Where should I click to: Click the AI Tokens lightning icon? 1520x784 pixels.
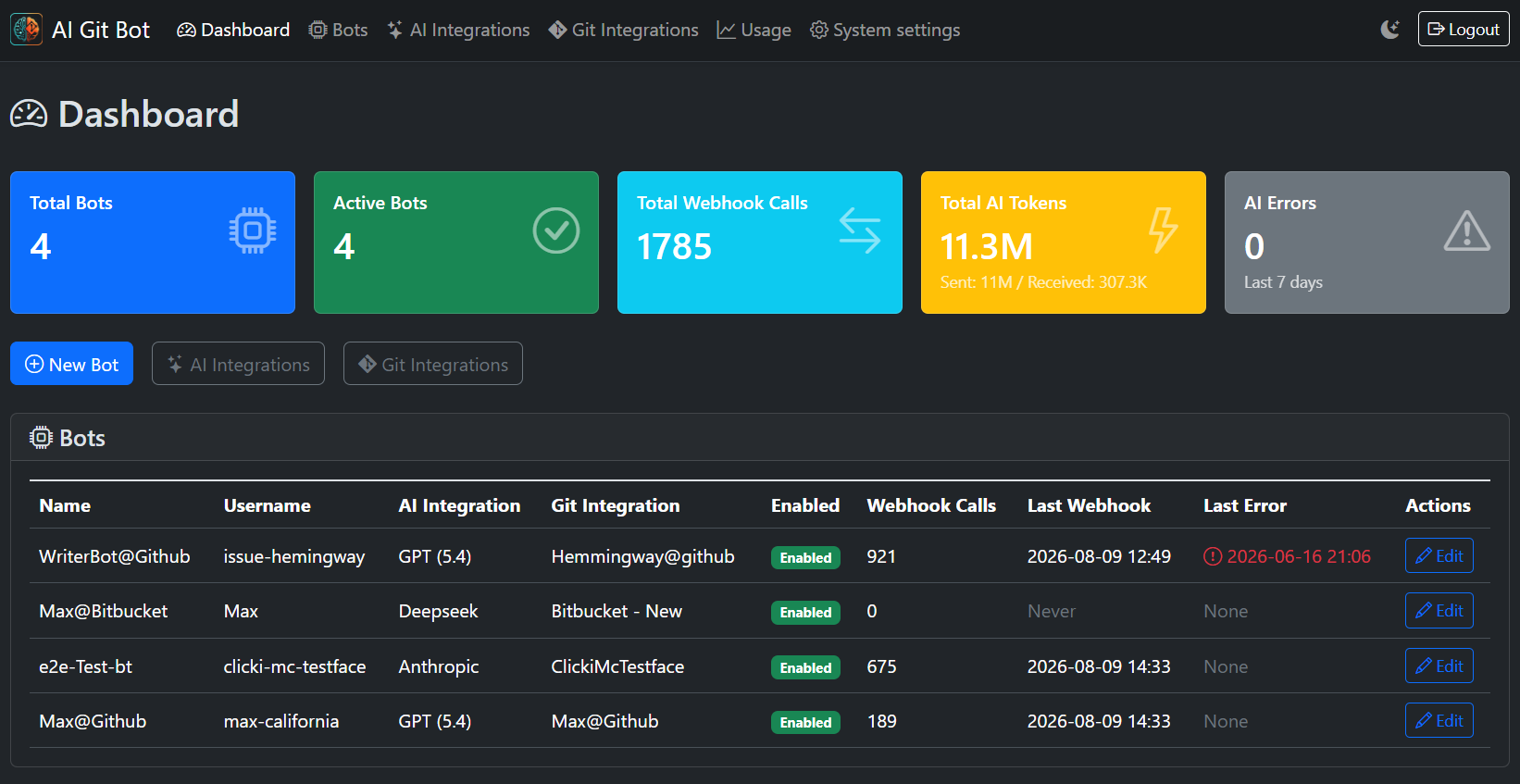[1164, 230]
